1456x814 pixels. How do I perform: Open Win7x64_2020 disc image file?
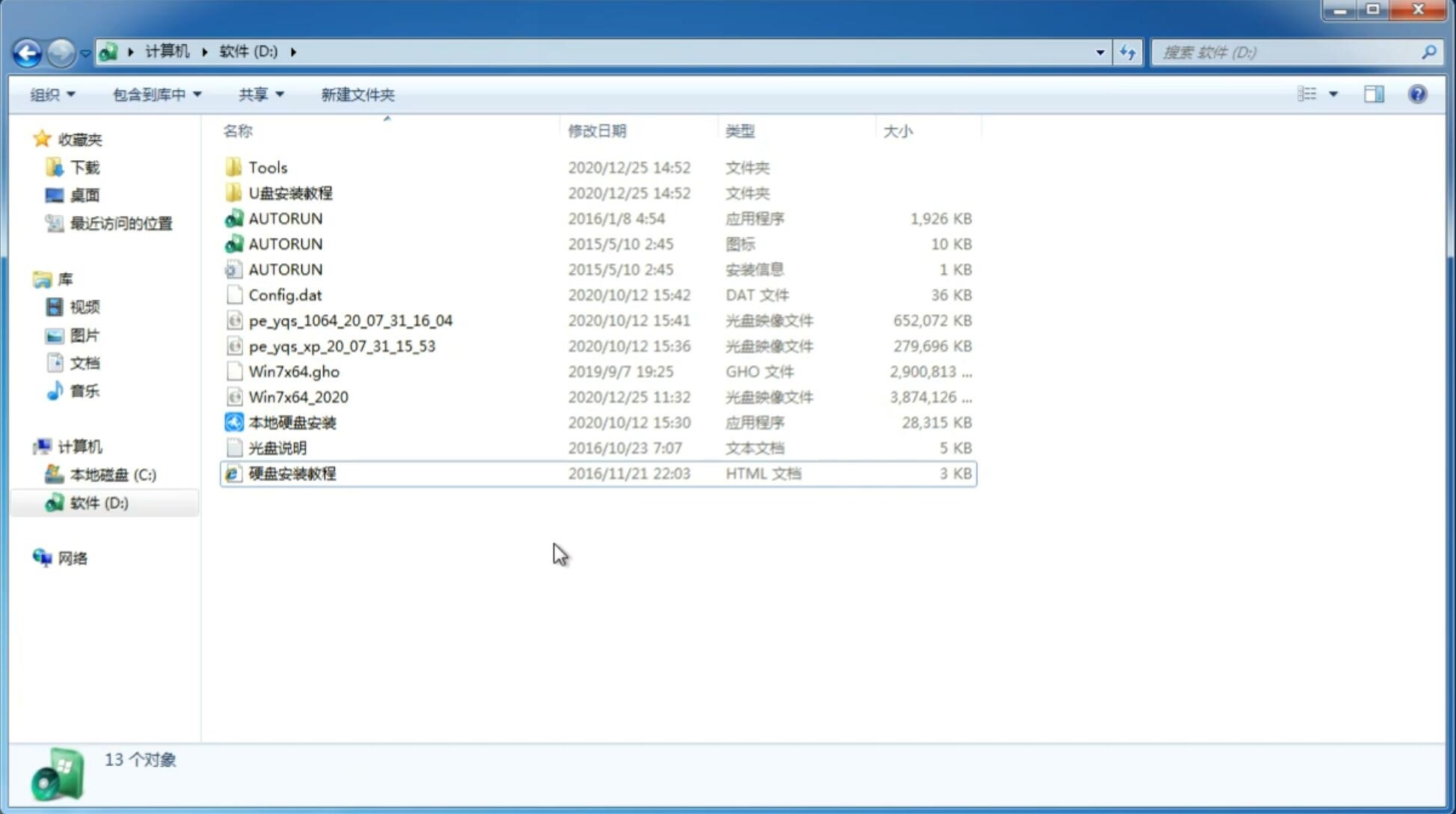297,397
